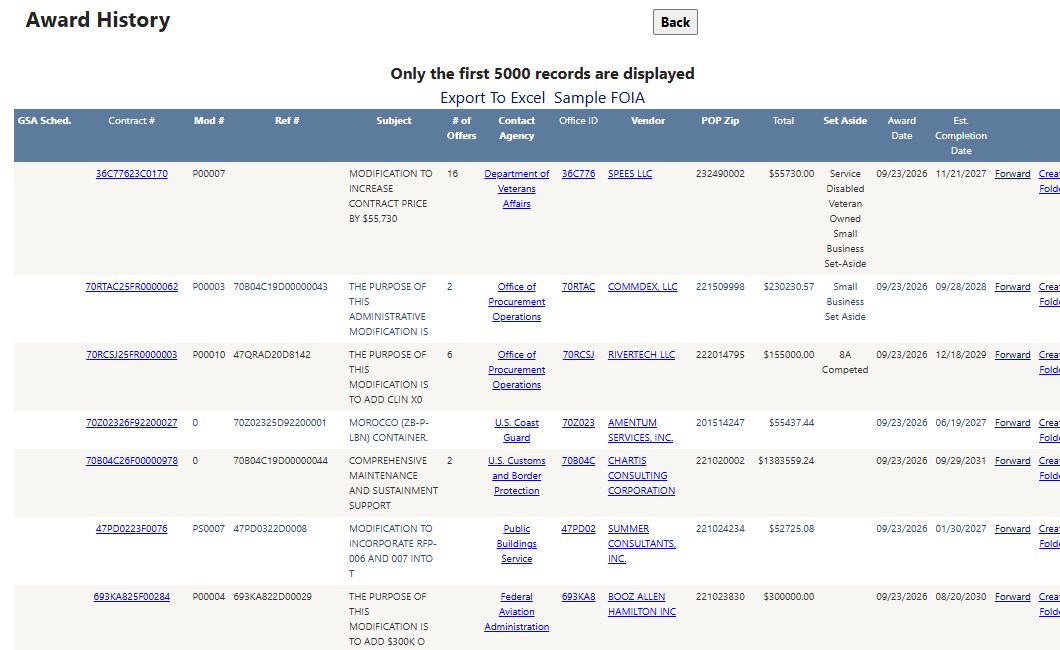Viewport: 1060px width, 650px height.
Task: Click the Subject column header
Action: tap(394, 121)
